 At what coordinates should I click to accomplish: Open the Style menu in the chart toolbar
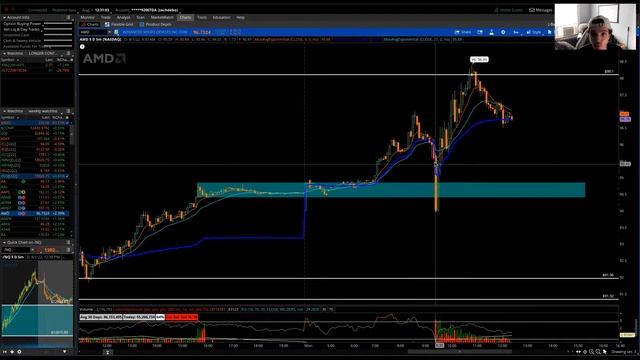534,32
